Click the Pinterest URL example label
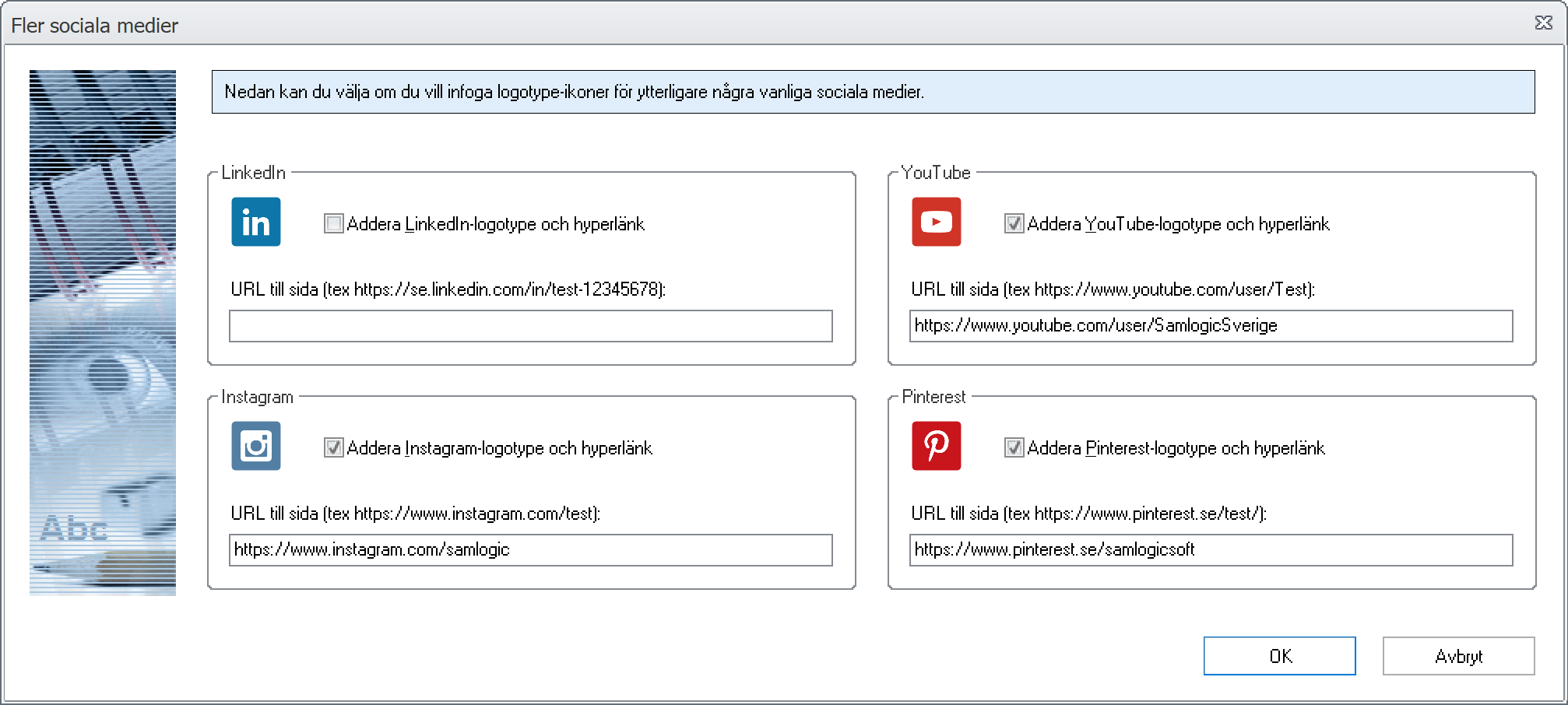Viewport: 1568px width, 705px height. [1089, 514]
